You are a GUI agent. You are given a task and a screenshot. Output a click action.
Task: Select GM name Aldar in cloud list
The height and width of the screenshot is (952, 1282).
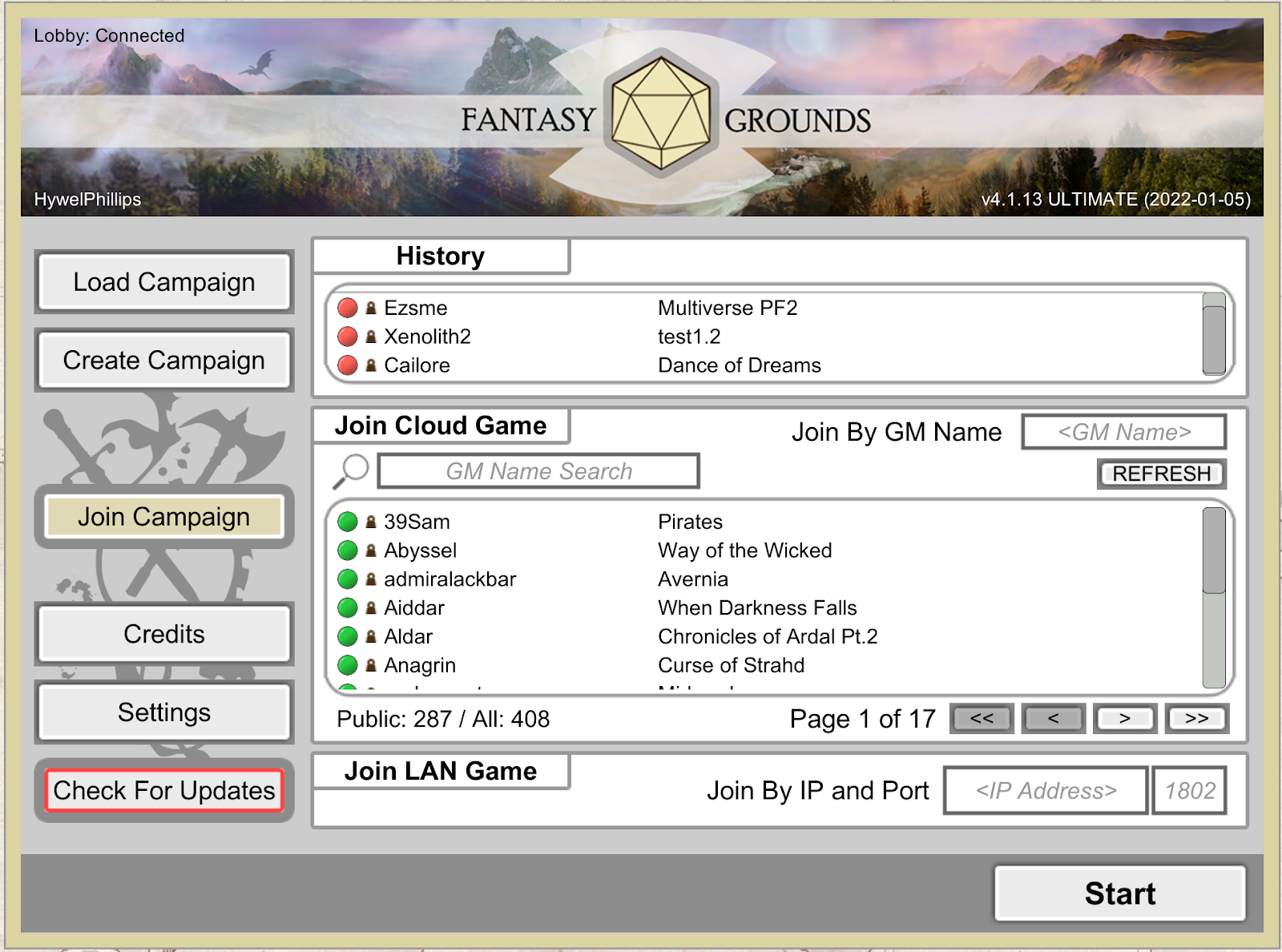tap(409, 636)
